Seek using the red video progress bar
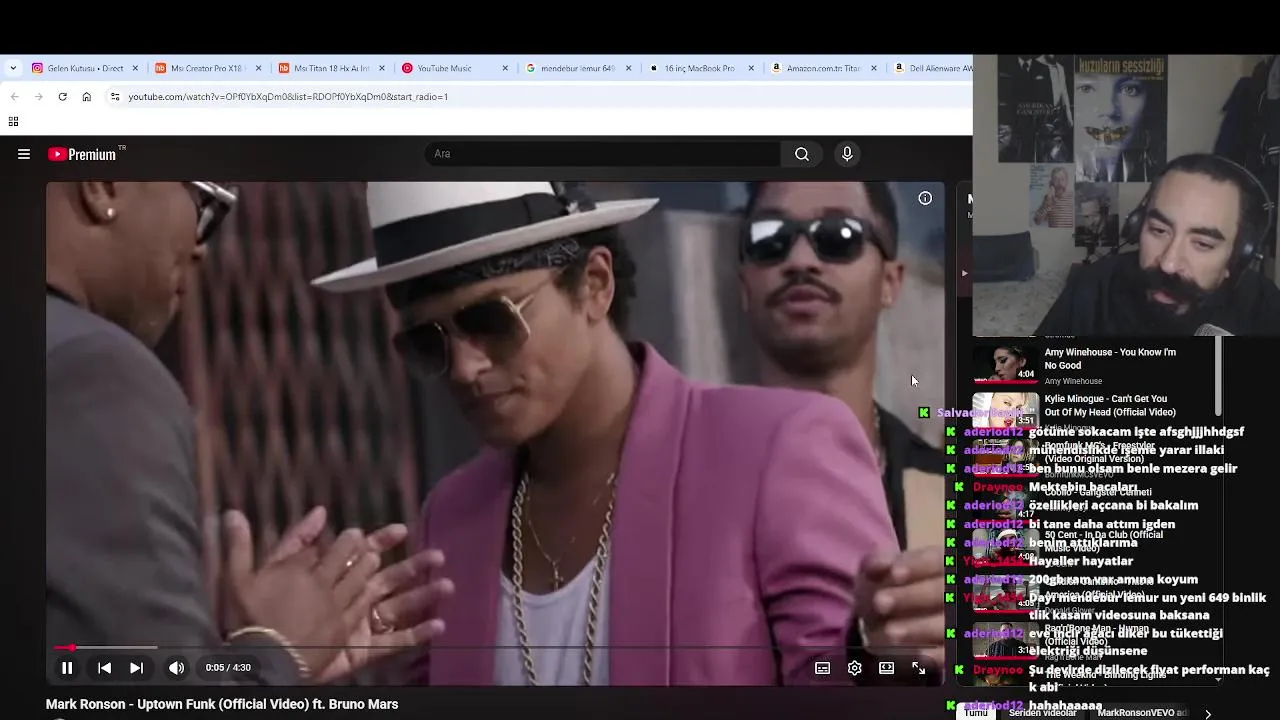1280x720 pixels. point(495,648)
